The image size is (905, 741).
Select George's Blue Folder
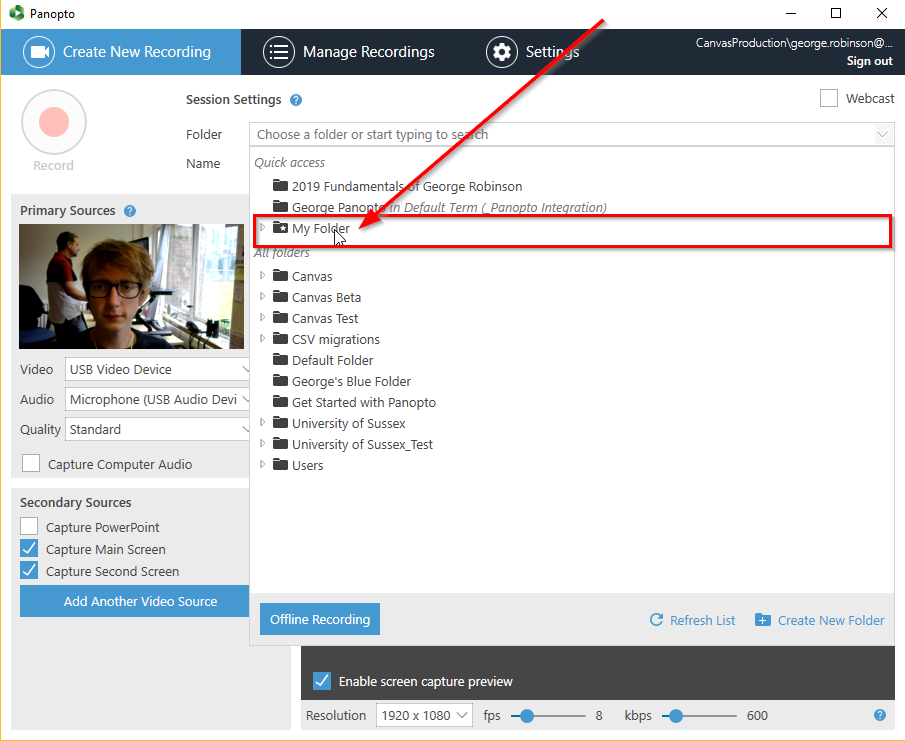351,381
